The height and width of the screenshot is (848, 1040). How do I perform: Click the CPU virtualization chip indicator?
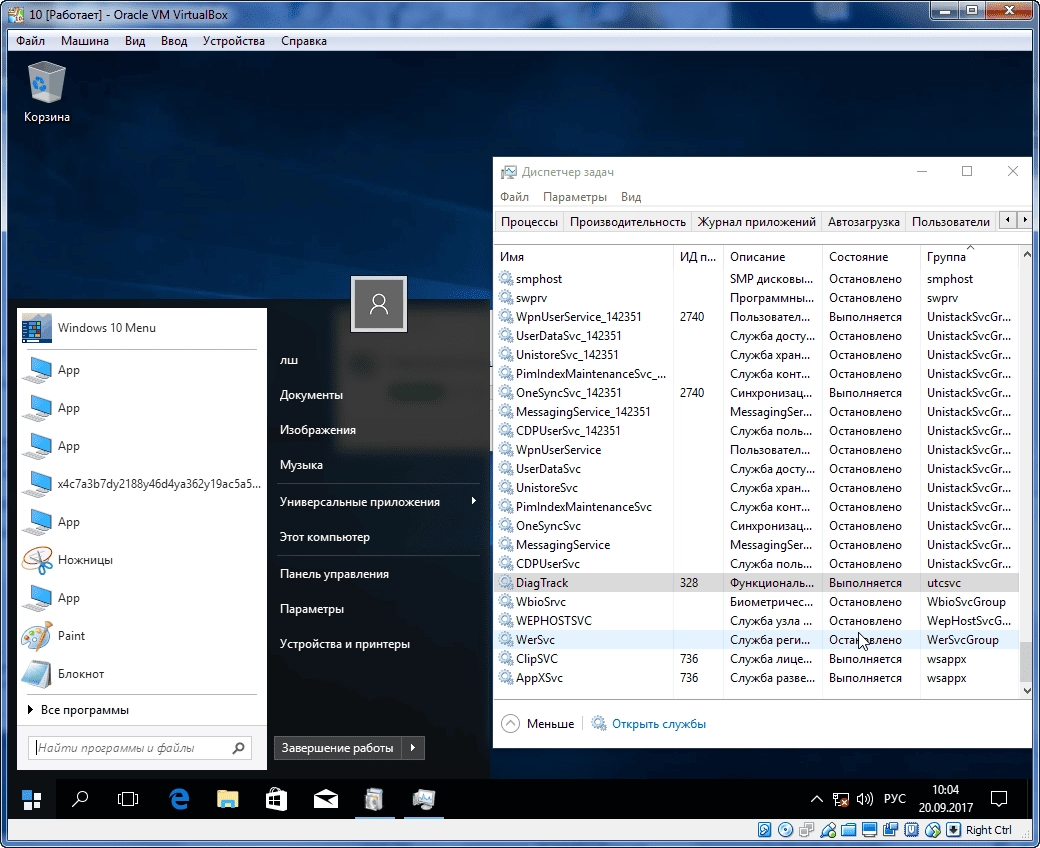point(911,829)
